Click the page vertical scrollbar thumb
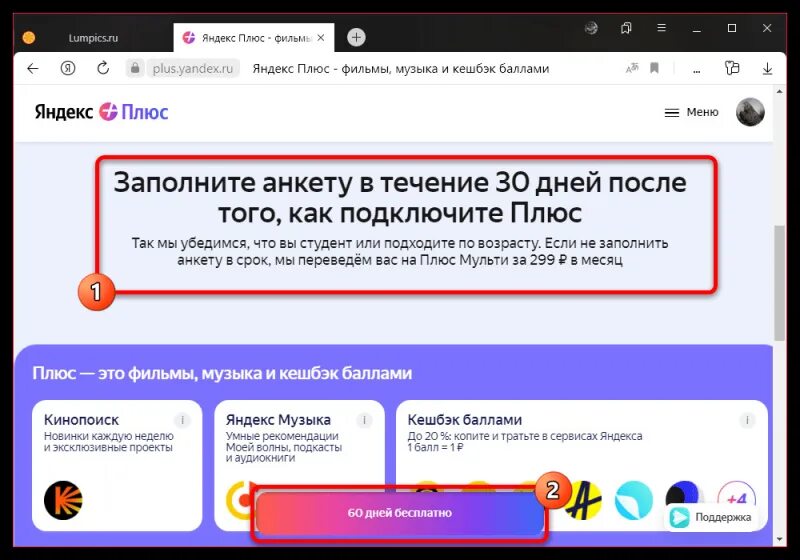 coord(779,283)
